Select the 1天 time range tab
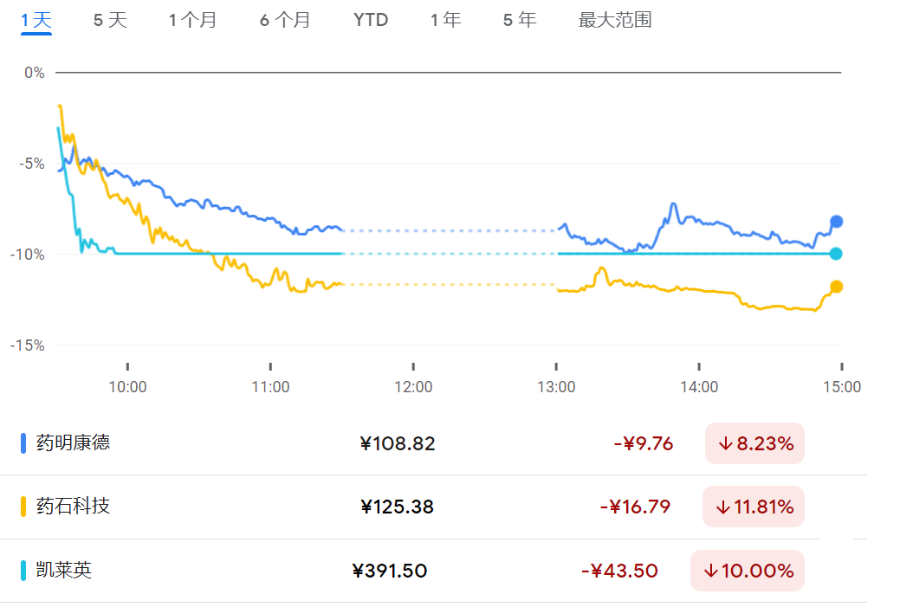Screen dimensions: 900x607 (36, 20)
